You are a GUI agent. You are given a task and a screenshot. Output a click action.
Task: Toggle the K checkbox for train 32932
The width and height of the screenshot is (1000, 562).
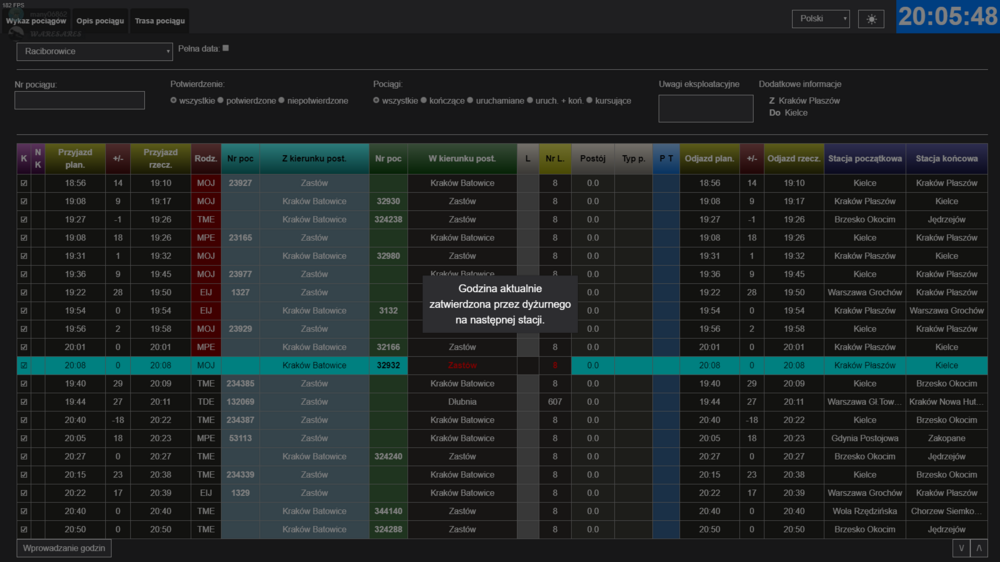point(24,366)
